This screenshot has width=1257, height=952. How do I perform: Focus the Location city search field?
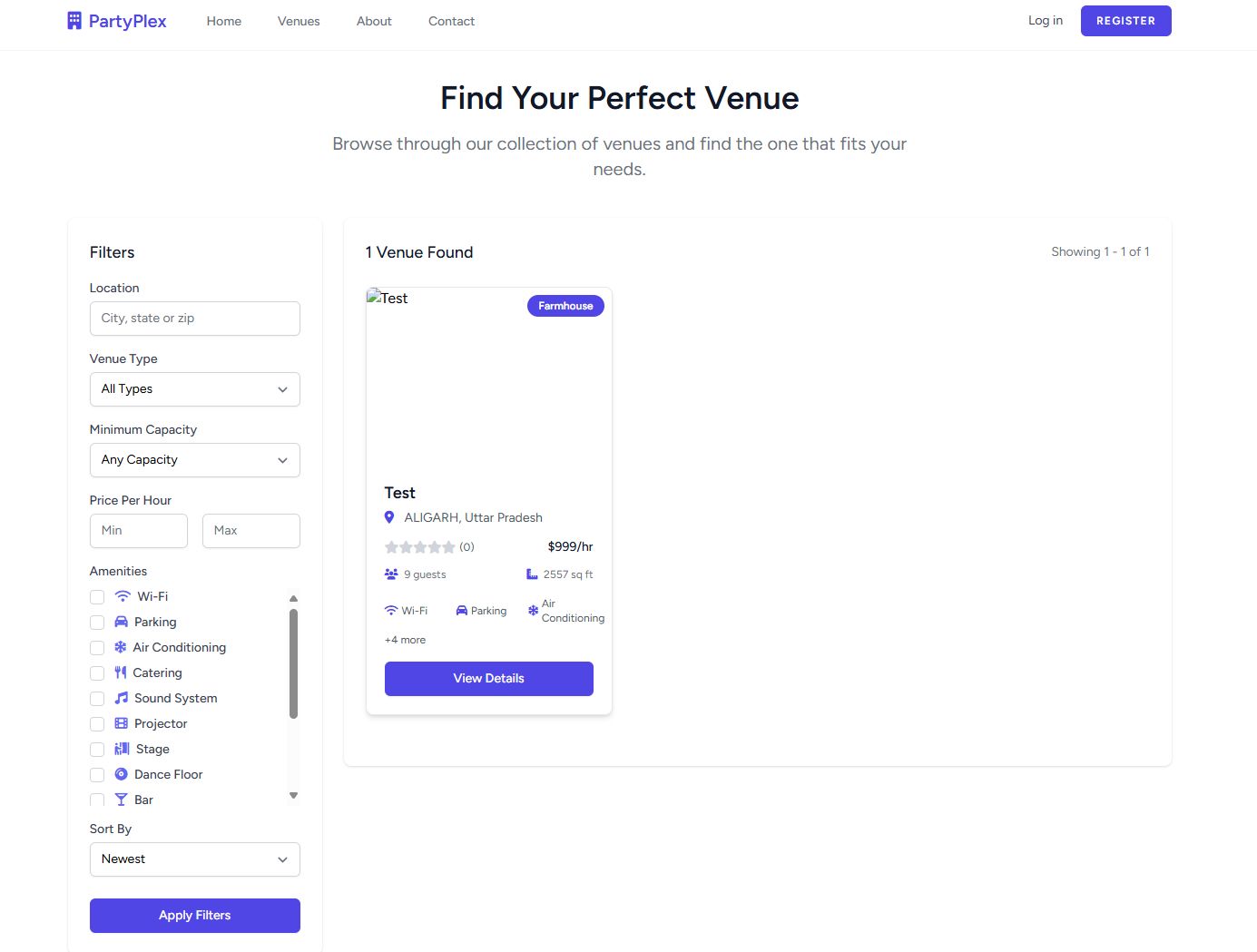click(x=194, y=319)
